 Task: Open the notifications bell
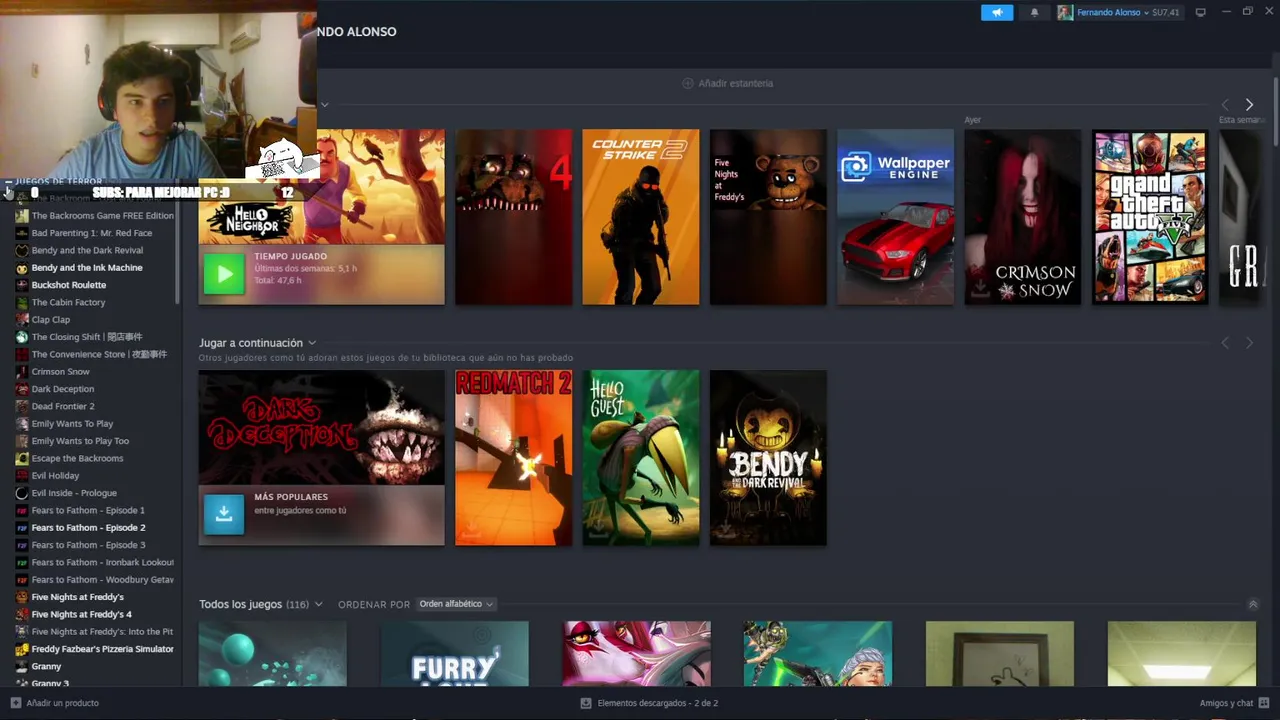[x=1034, y=12]
